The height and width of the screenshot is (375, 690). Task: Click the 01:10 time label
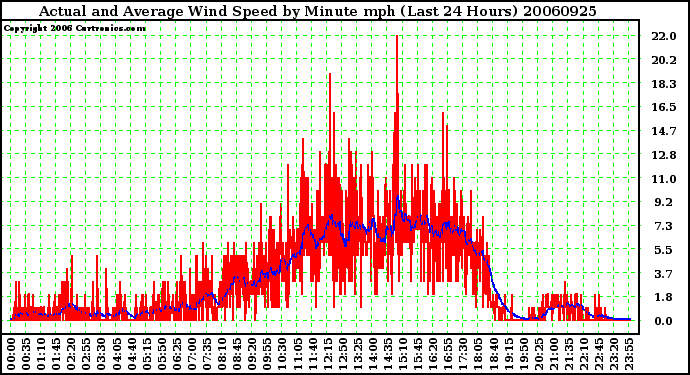coord(41,354)
